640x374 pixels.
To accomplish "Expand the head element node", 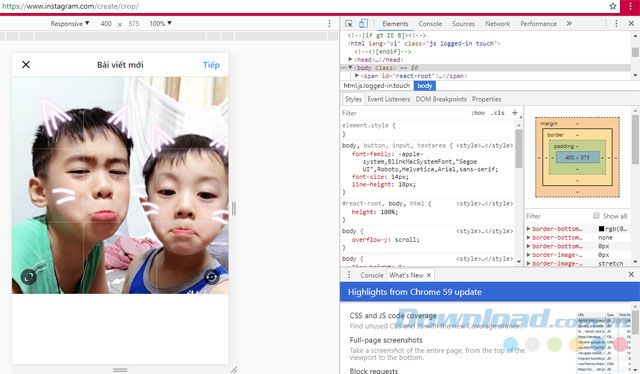I will (x=350, y=60).
